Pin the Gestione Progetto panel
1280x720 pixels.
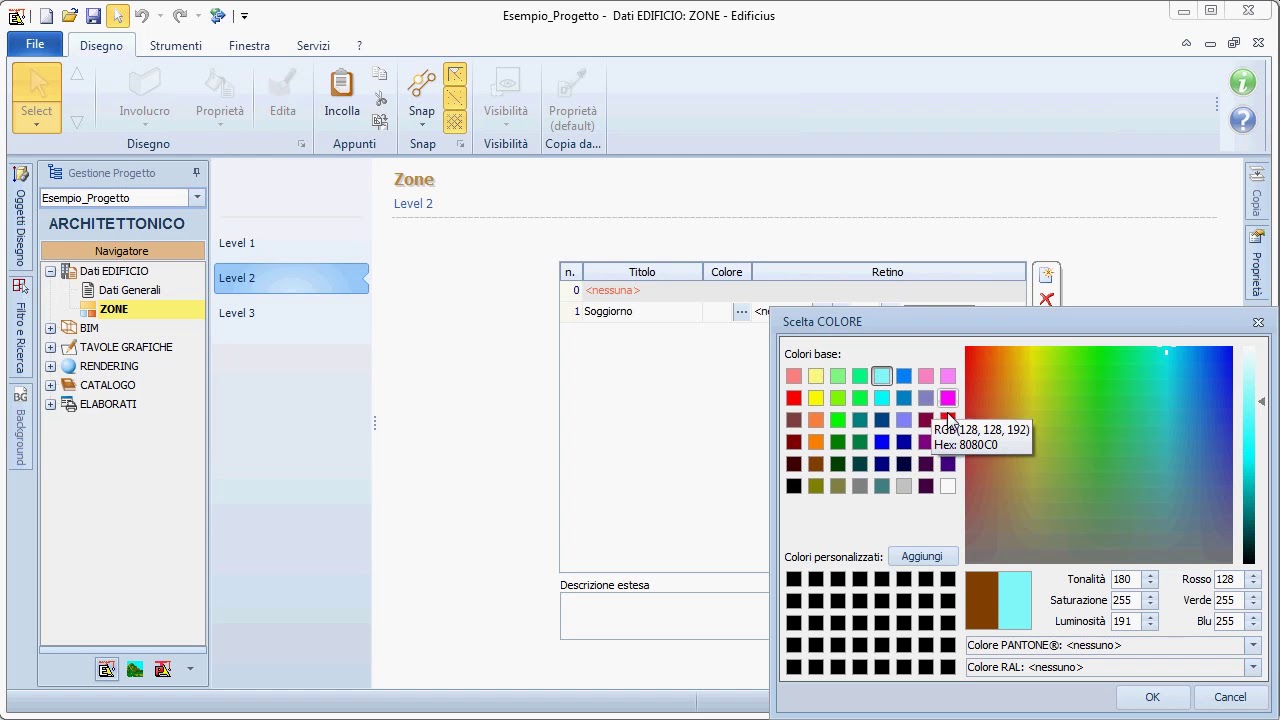tap(196, 173)
